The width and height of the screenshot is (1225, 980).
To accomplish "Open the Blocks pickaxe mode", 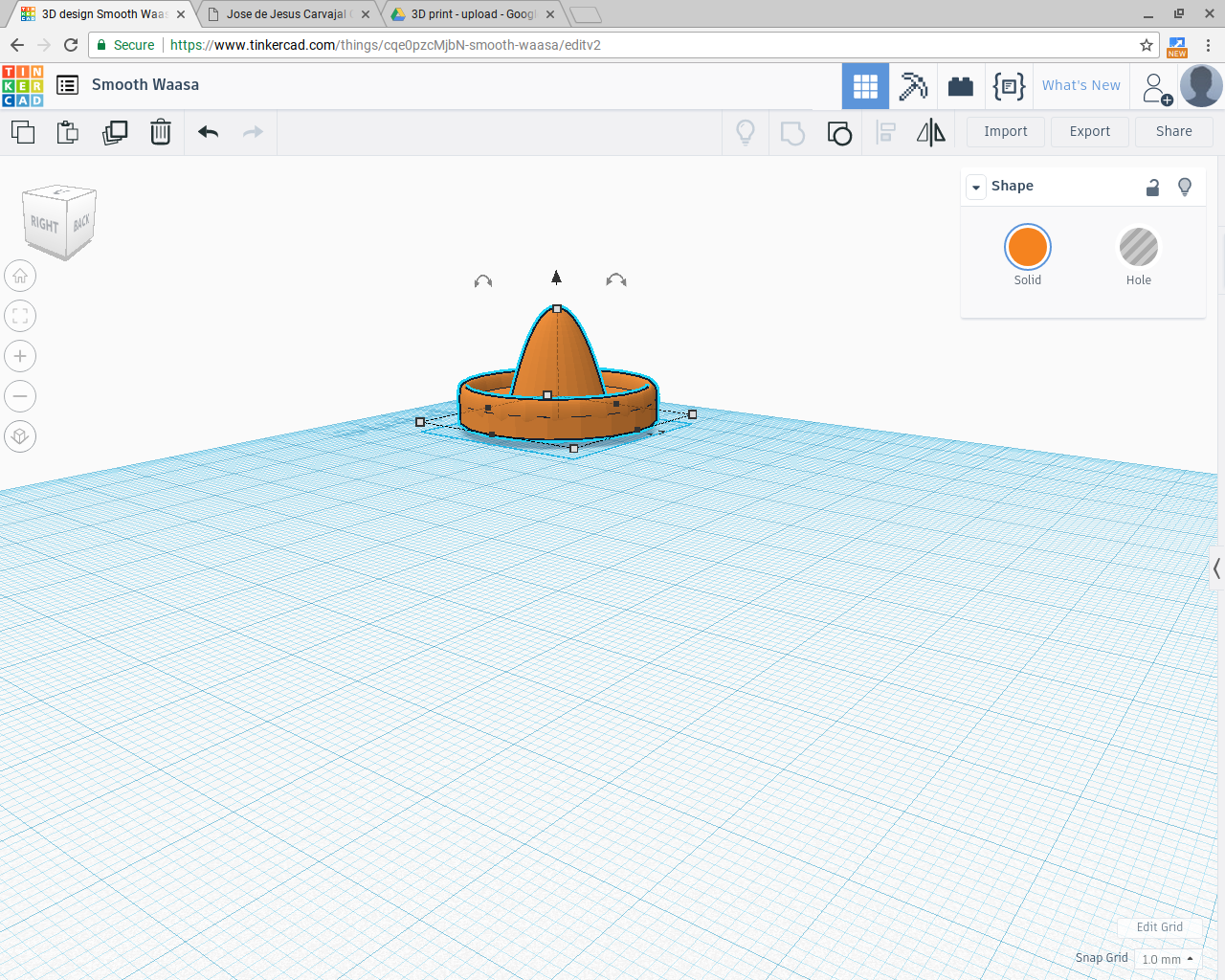I will [x=913, y=86].
